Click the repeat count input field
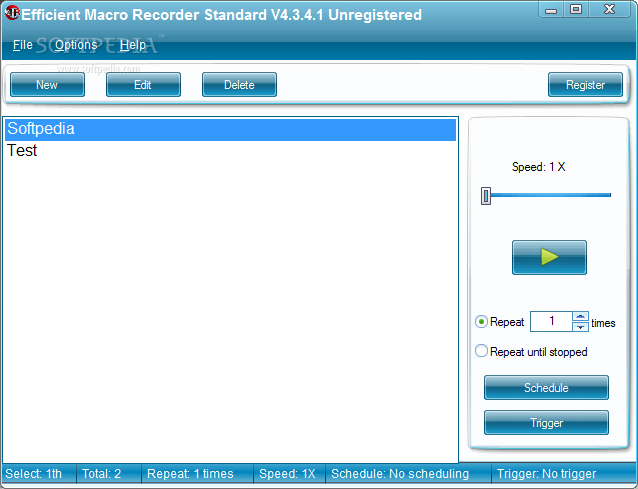The height and width of the screenshot is (489, 638). click(551, 321)
